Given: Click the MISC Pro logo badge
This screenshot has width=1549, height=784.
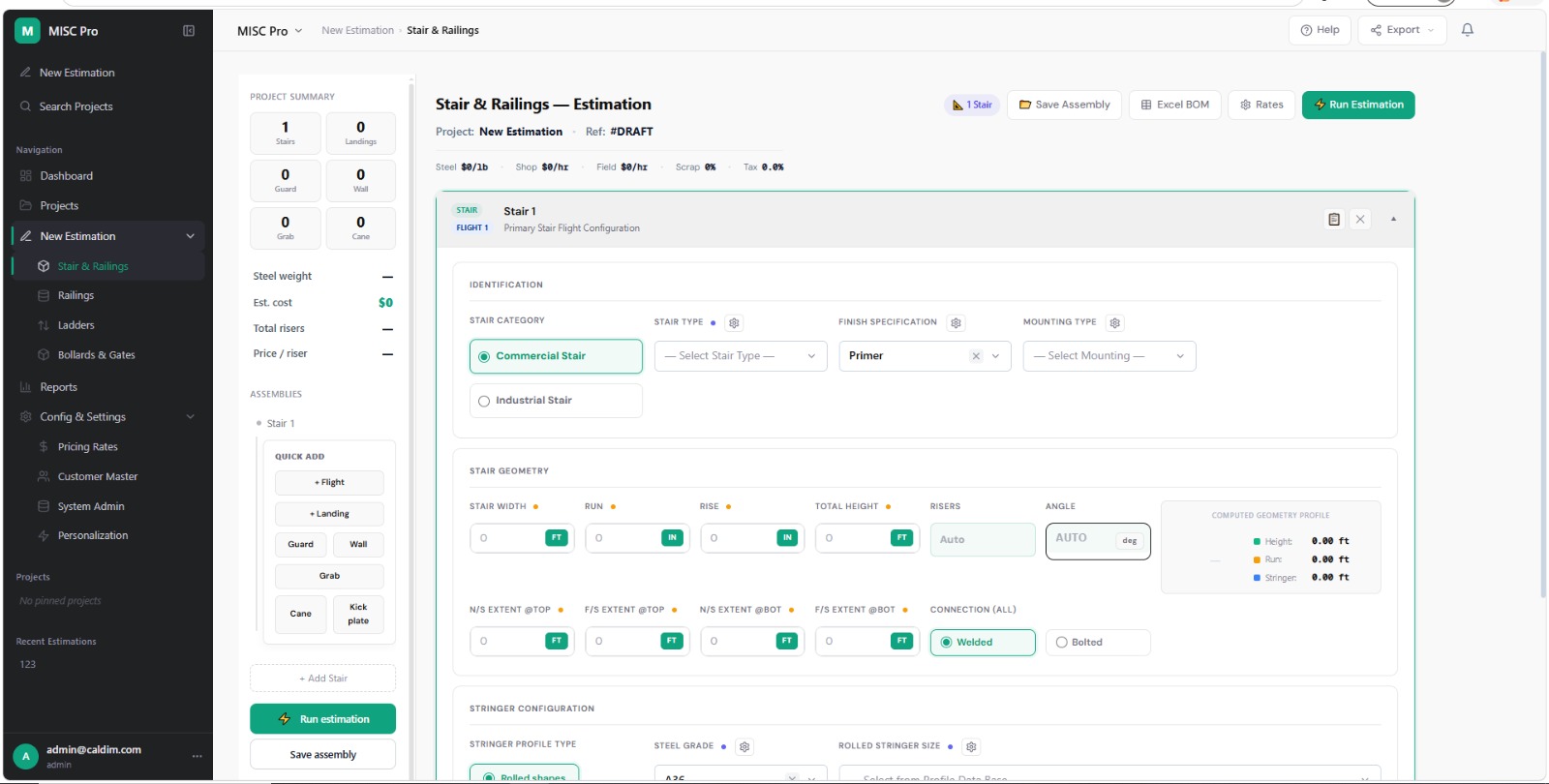Looking at the screenshot, I should pyautogui.click(x=27, y=31).
